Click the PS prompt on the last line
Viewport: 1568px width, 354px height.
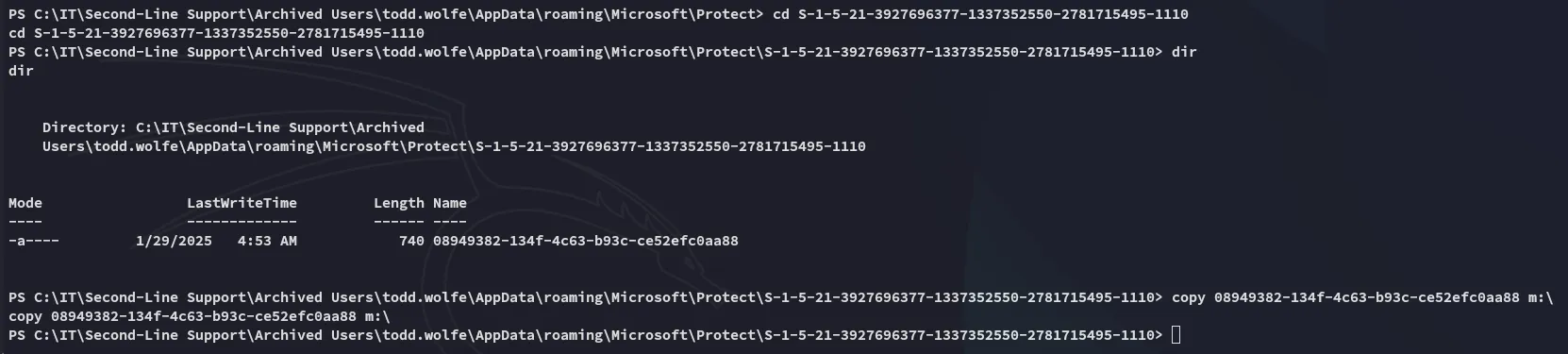point(585,335)
